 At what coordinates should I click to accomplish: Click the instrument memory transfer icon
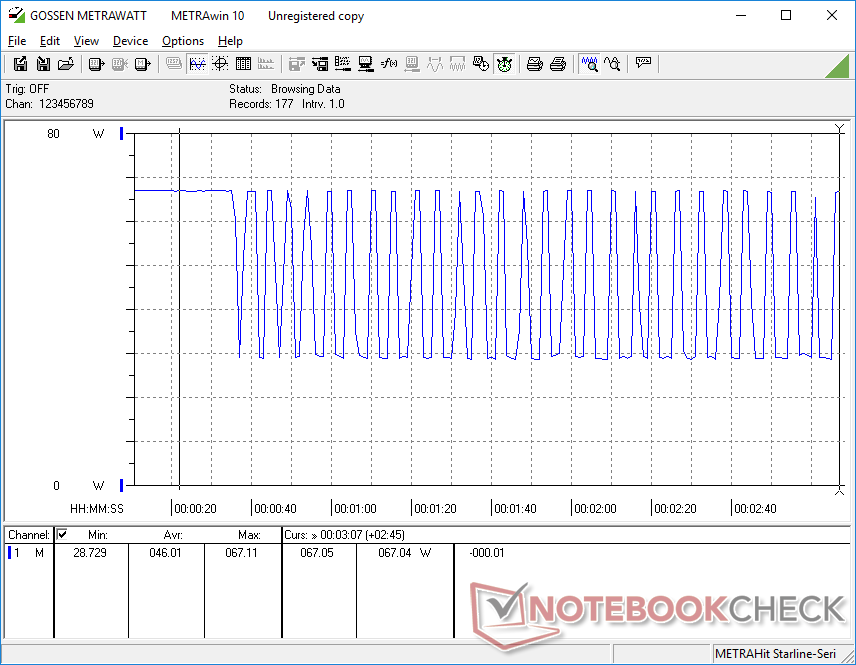(x=142, y=64)
